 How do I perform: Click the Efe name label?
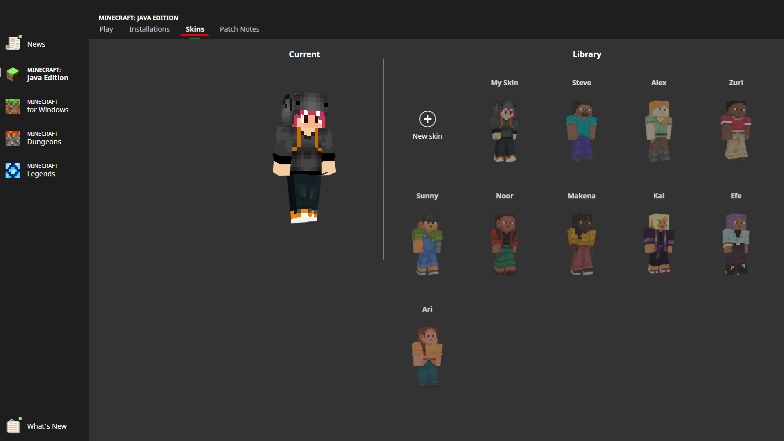click(x=736, y=196)
